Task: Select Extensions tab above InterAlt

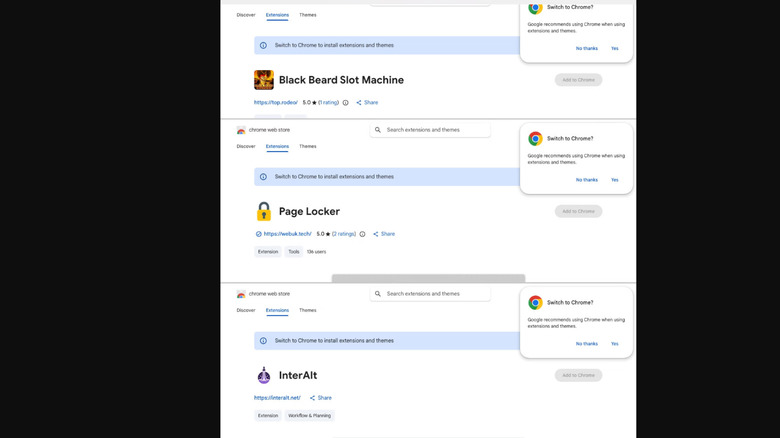Action: [277, 310]
